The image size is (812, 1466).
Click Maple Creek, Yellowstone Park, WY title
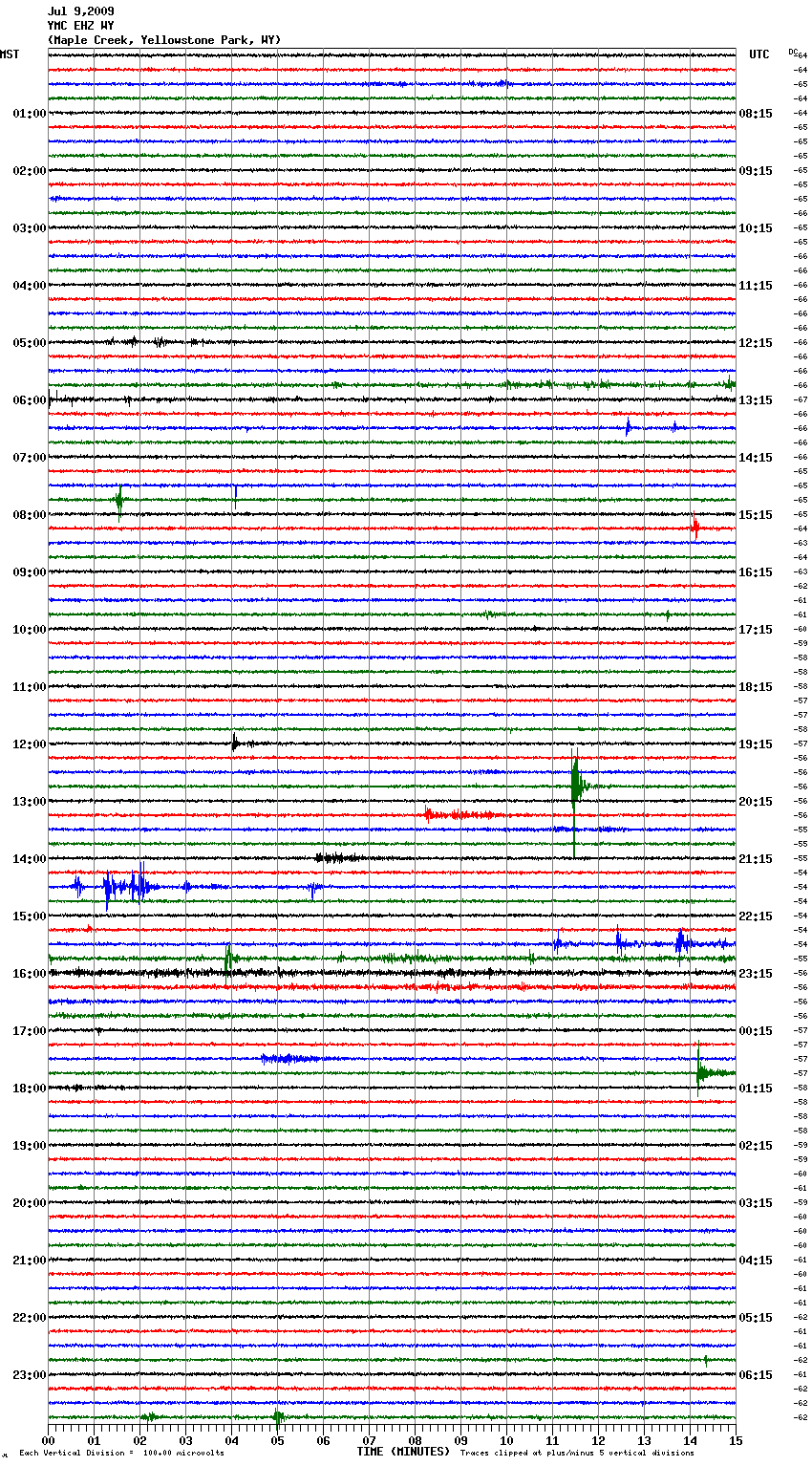click(164, 40)
